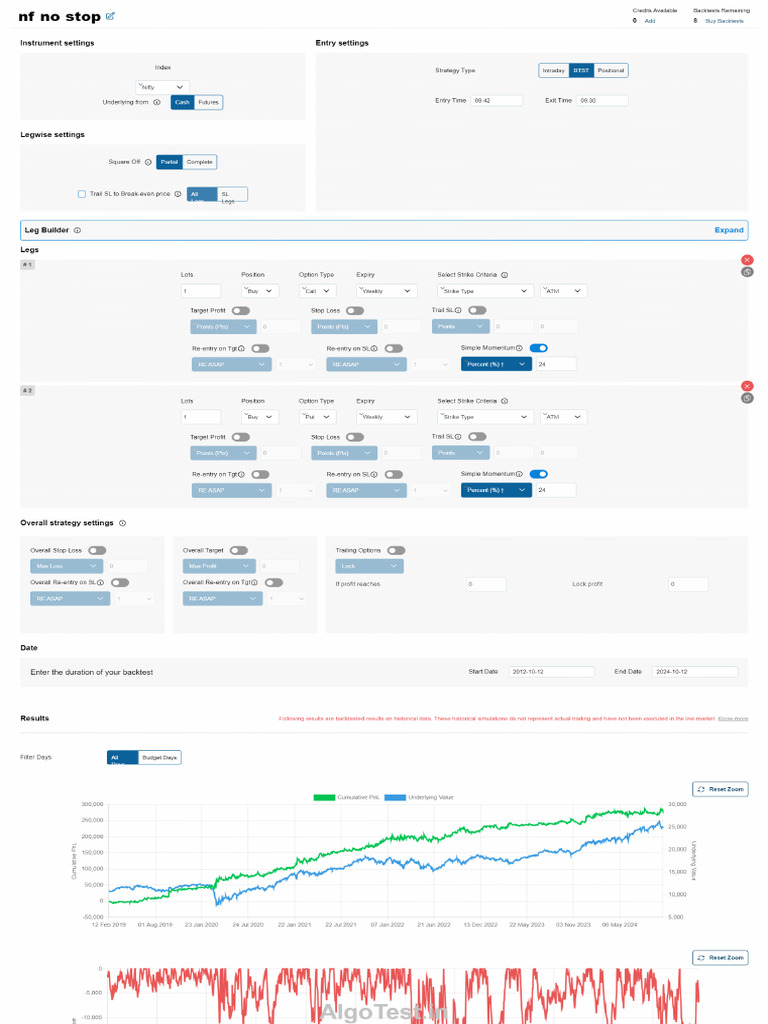
Task: Click Buy Backtests link
Action: (724, 21)
